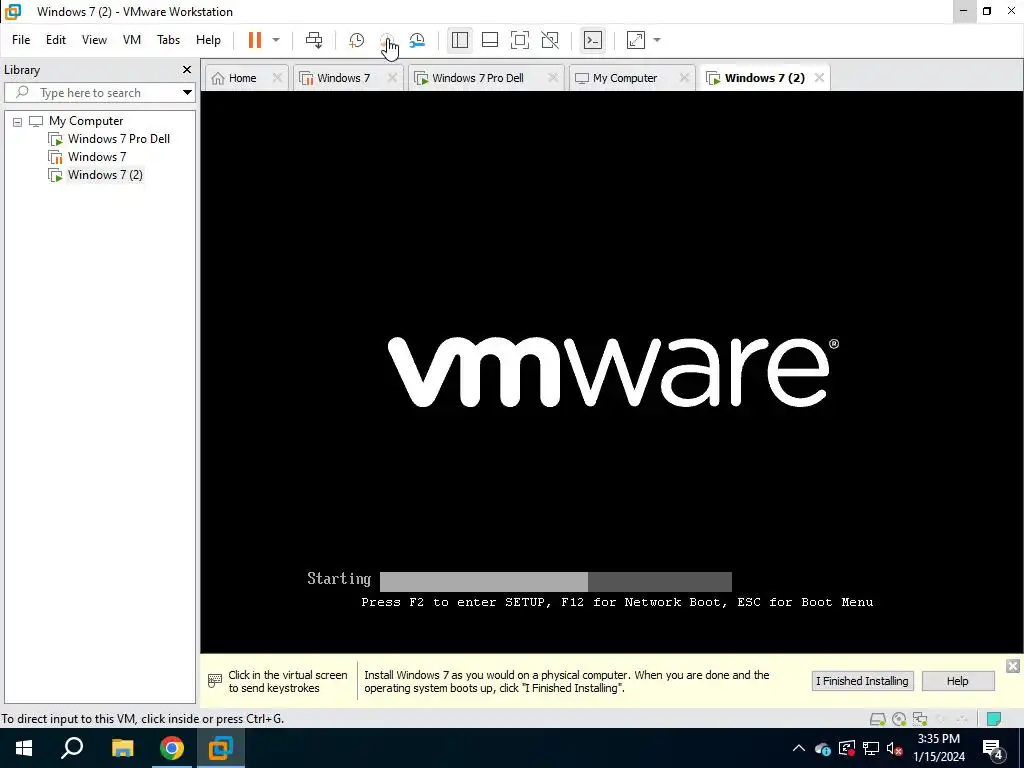Screen dimensions: 1024x768
Task: Click the CD/DVD drive status icon
Action: coord(899,719)
